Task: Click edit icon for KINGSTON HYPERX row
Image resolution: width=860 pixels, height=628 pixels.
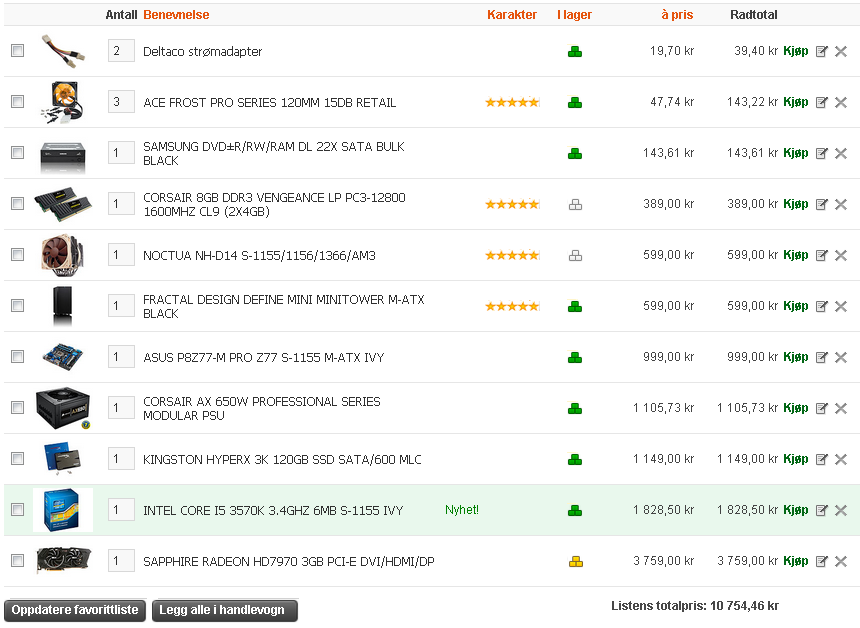Action: coord(821,460)
